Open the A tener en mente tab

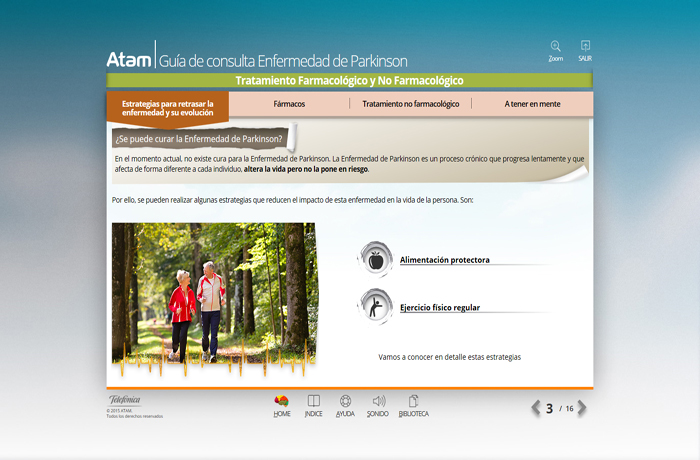(x=532, y=104)
